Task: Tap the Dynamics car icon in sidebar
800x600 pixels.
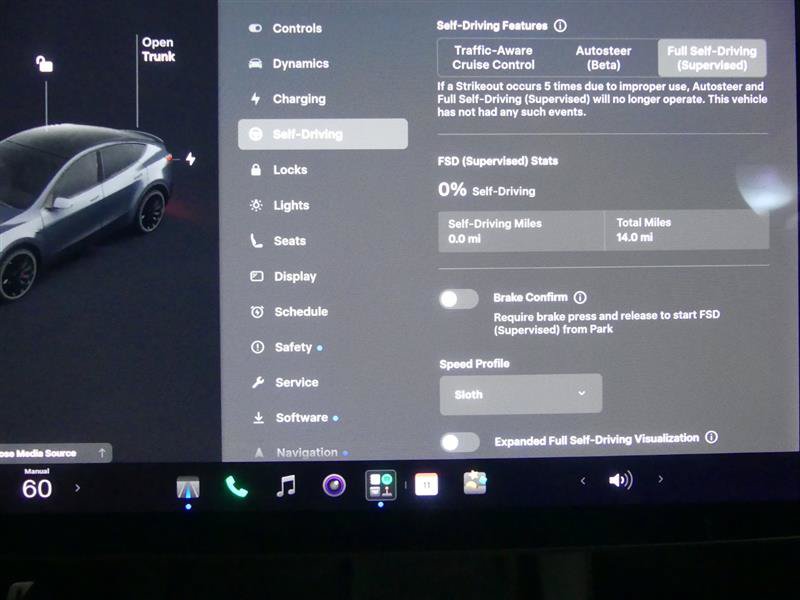Action: point(255,63)
